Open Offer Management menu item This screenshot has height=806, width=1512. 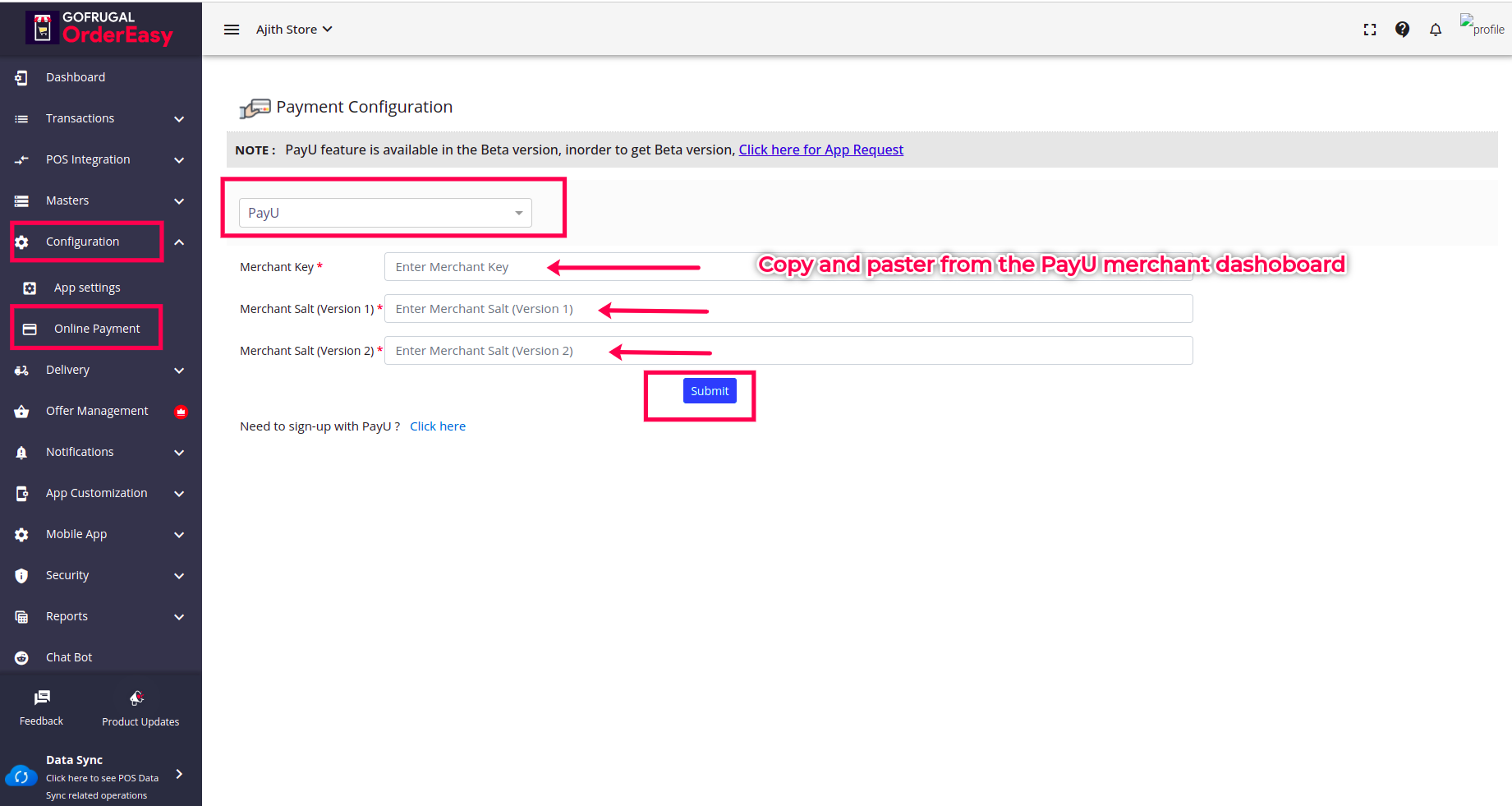[97, 411]
